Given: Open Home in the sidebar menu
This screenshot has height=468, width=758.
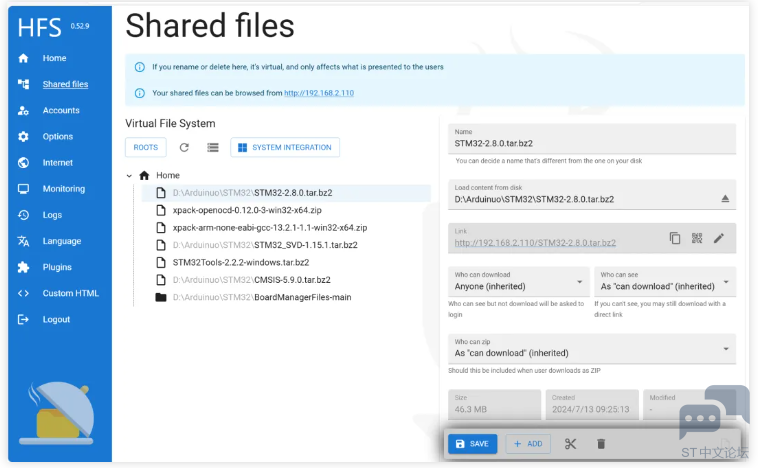Looking at the screenshot, I should (54, 58).
